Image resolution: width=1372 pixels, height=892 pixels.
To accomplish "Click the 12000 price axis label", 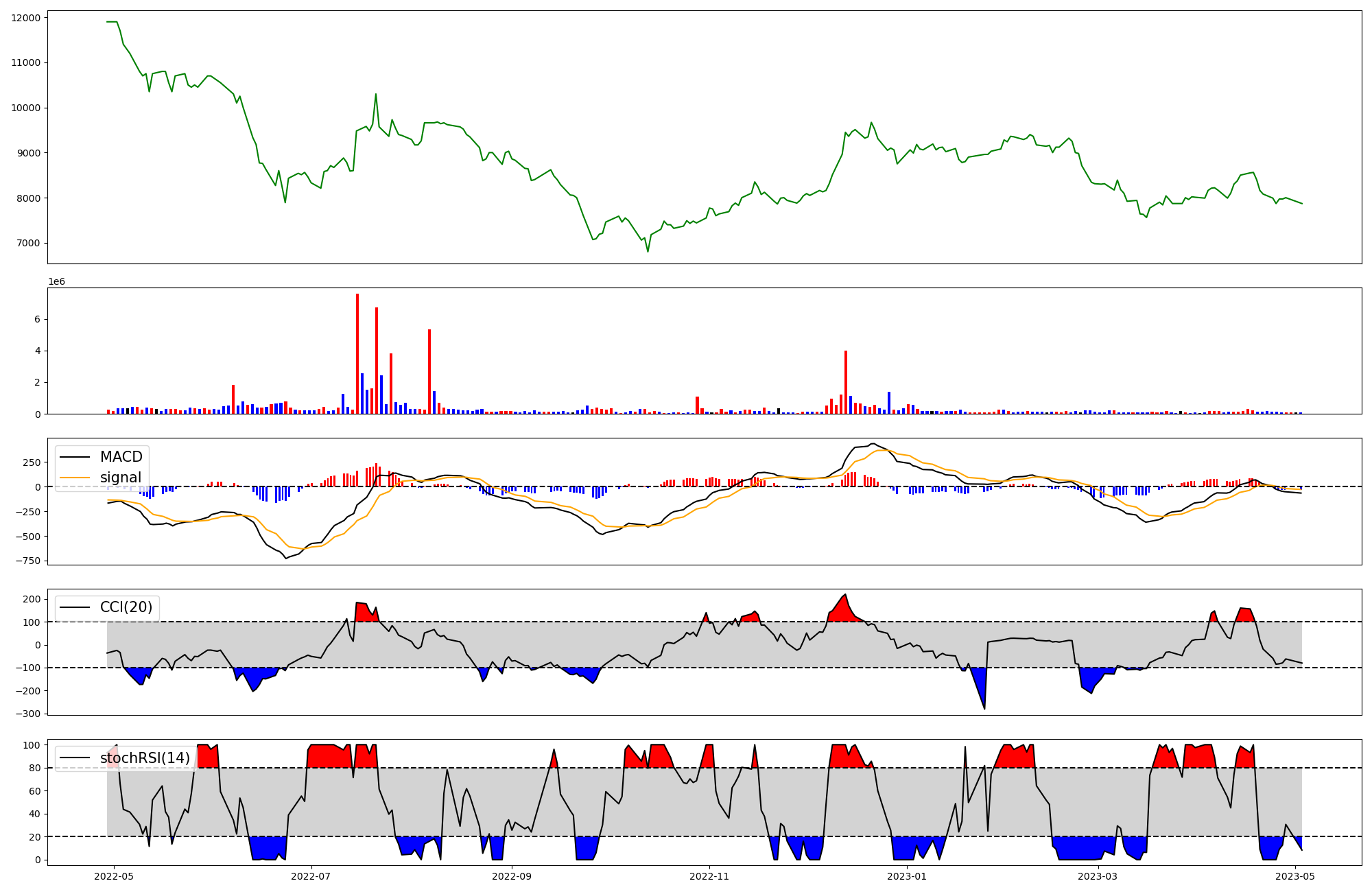I will pos(26,18).
